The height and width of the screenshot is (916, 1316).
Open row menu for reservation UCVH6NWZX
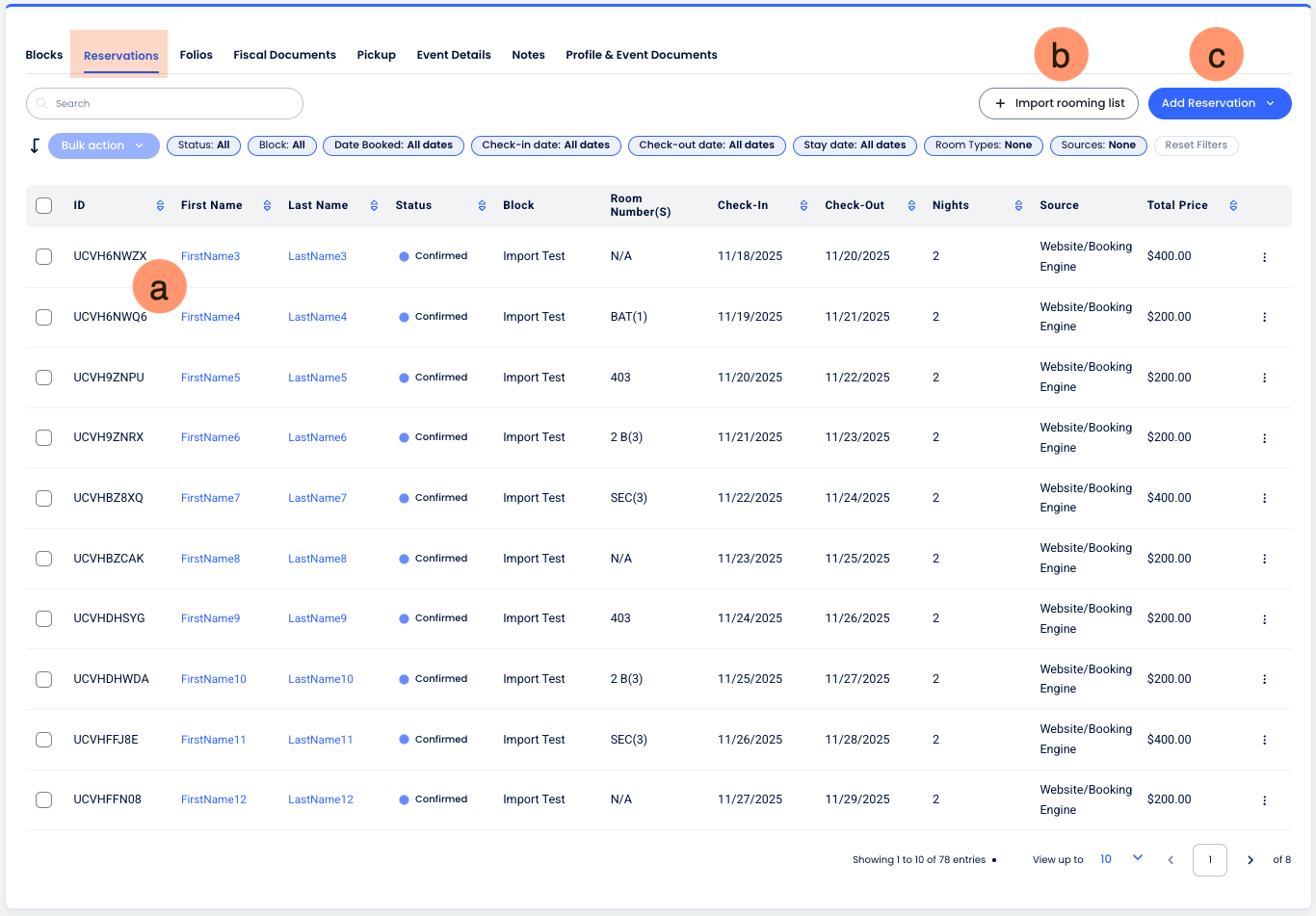pyautogui.click(x=1264, y=257)
